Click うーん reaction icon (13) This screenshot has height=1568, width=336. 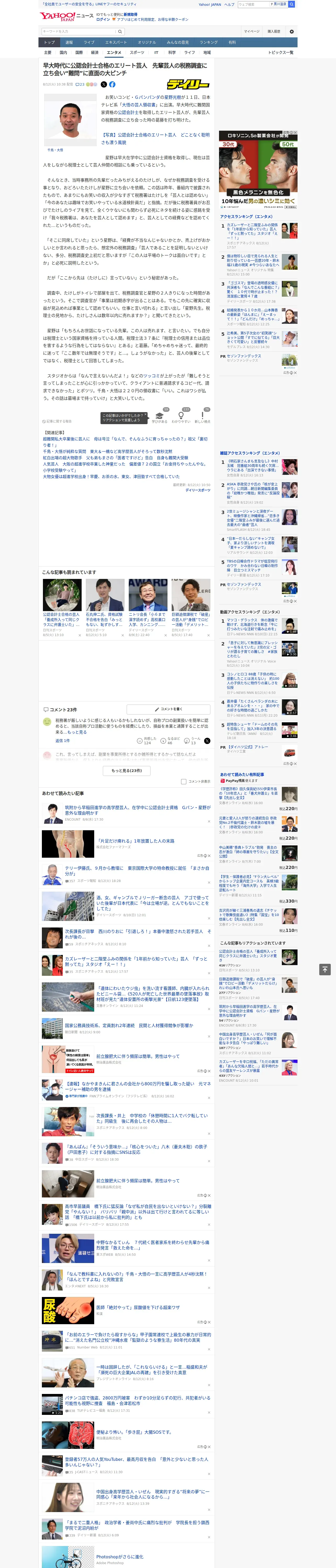(187, 741)
